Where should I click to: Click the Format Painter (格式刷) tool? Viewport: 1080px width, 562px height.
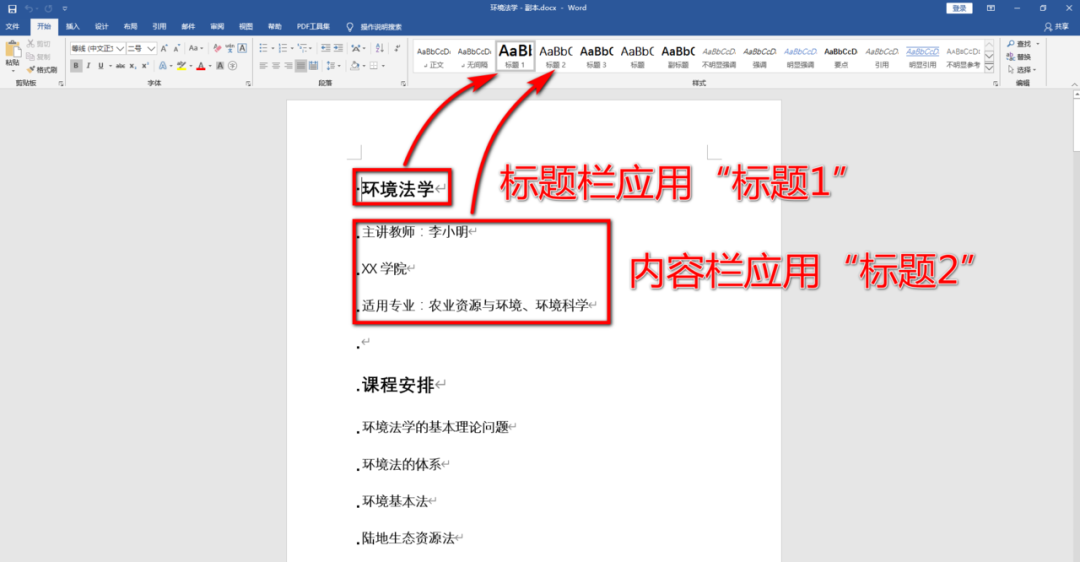click(x=42, y=70)
